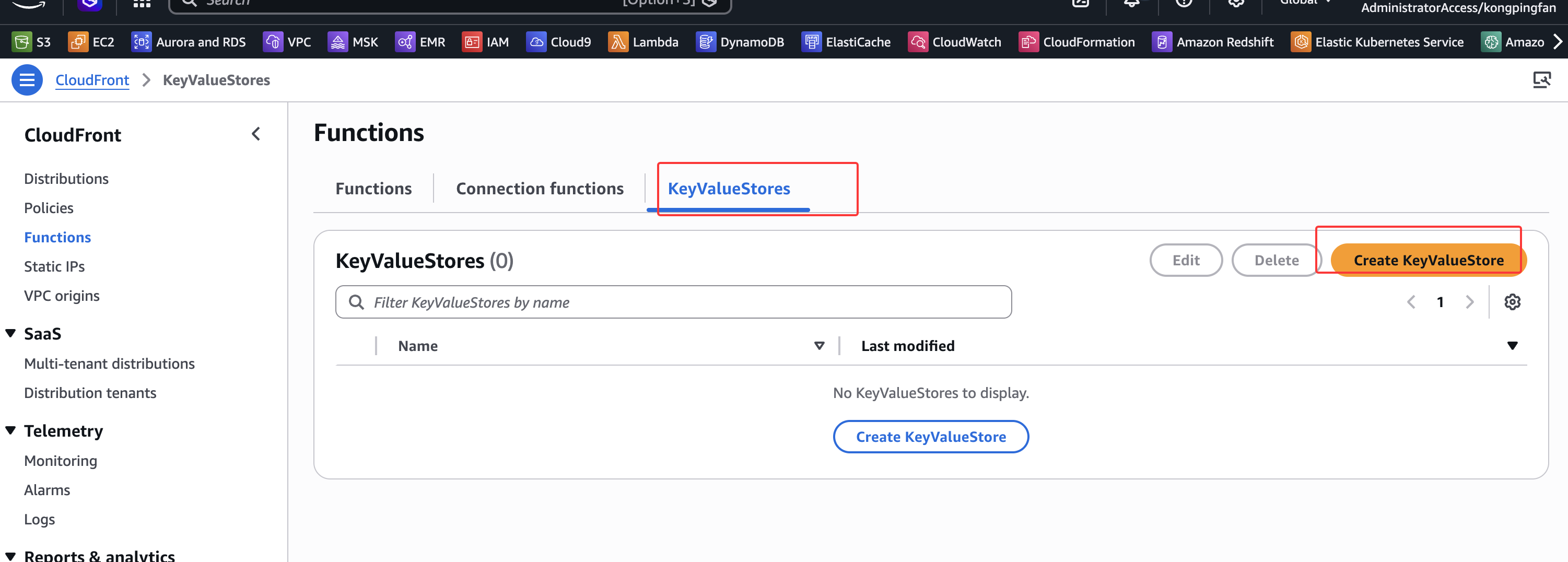Open Distributions in the sidebar
This screenshot has height=562, width=1568.
coord(66,179)
